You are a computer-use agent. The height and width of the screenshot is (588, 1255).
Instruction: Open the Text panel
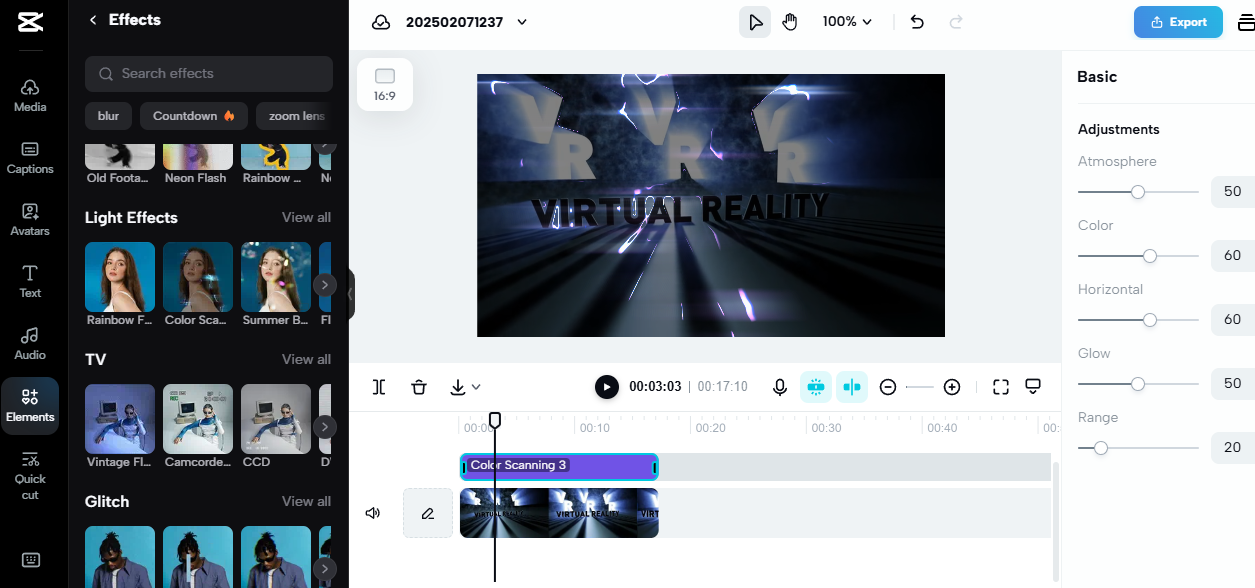30,280
